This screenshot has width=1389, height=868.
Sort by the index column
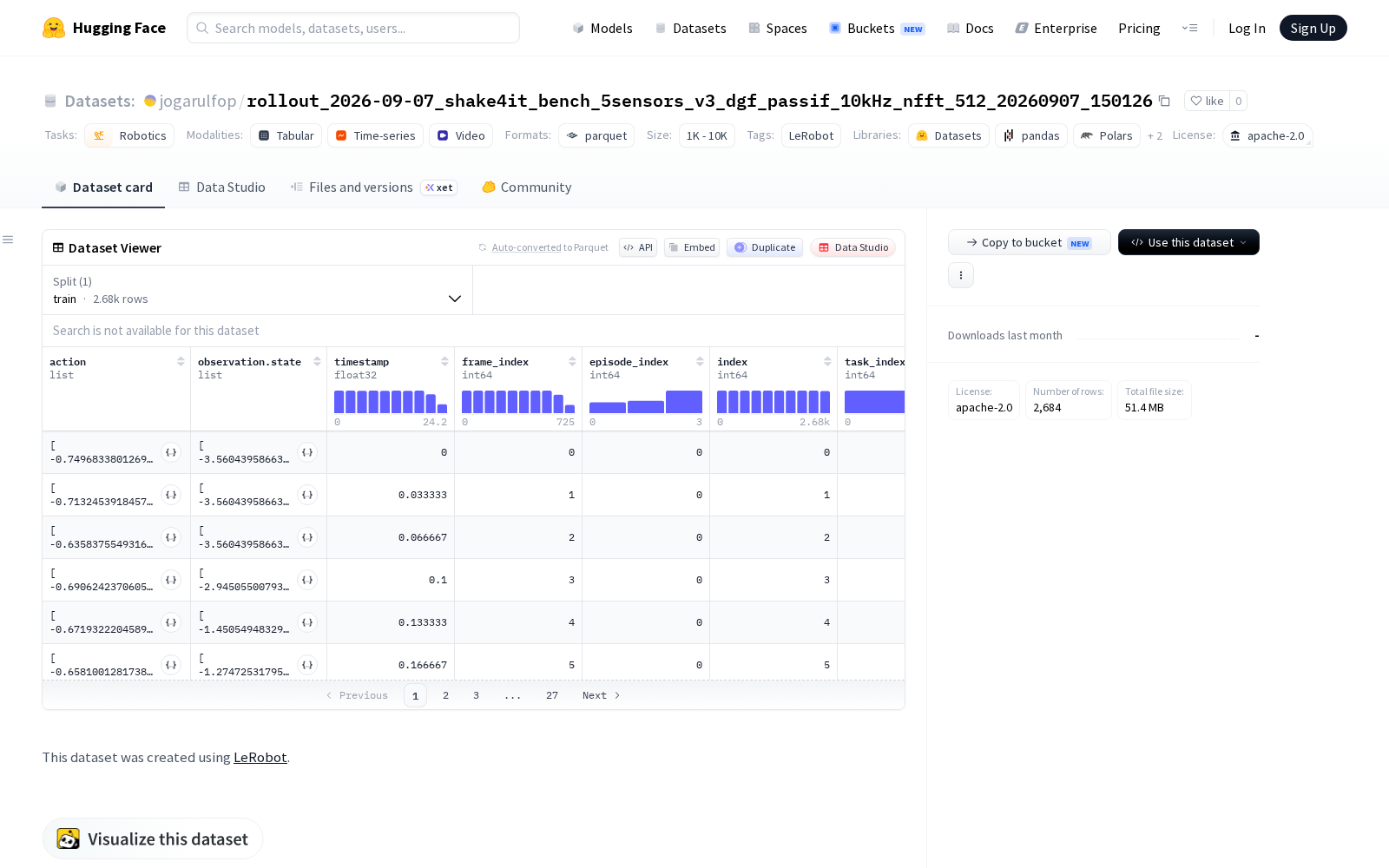827,362
